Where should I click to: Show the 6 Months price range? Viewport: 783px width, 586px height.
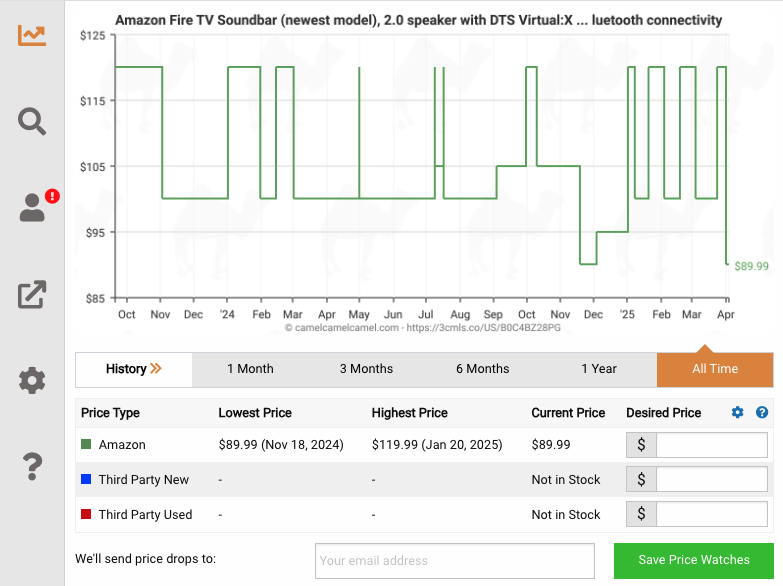click(482, 369)
